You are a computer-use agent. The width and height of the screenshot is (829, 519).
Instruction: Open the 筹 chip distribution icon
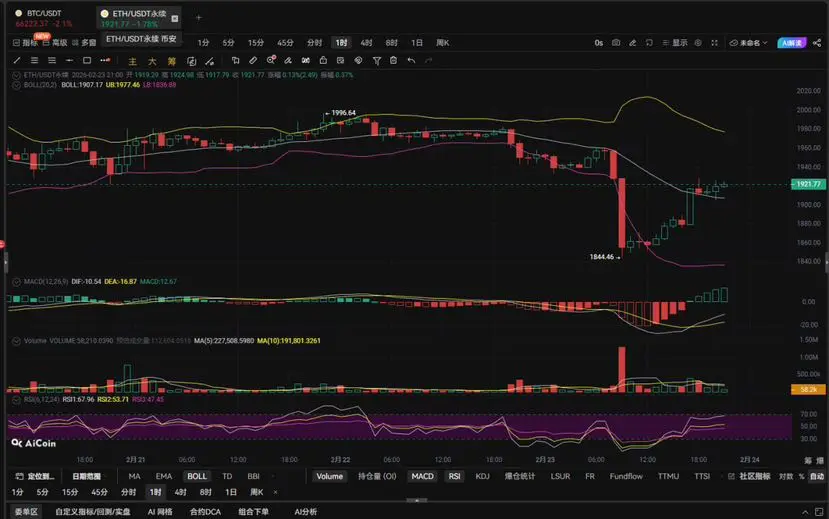coord(171,61)
